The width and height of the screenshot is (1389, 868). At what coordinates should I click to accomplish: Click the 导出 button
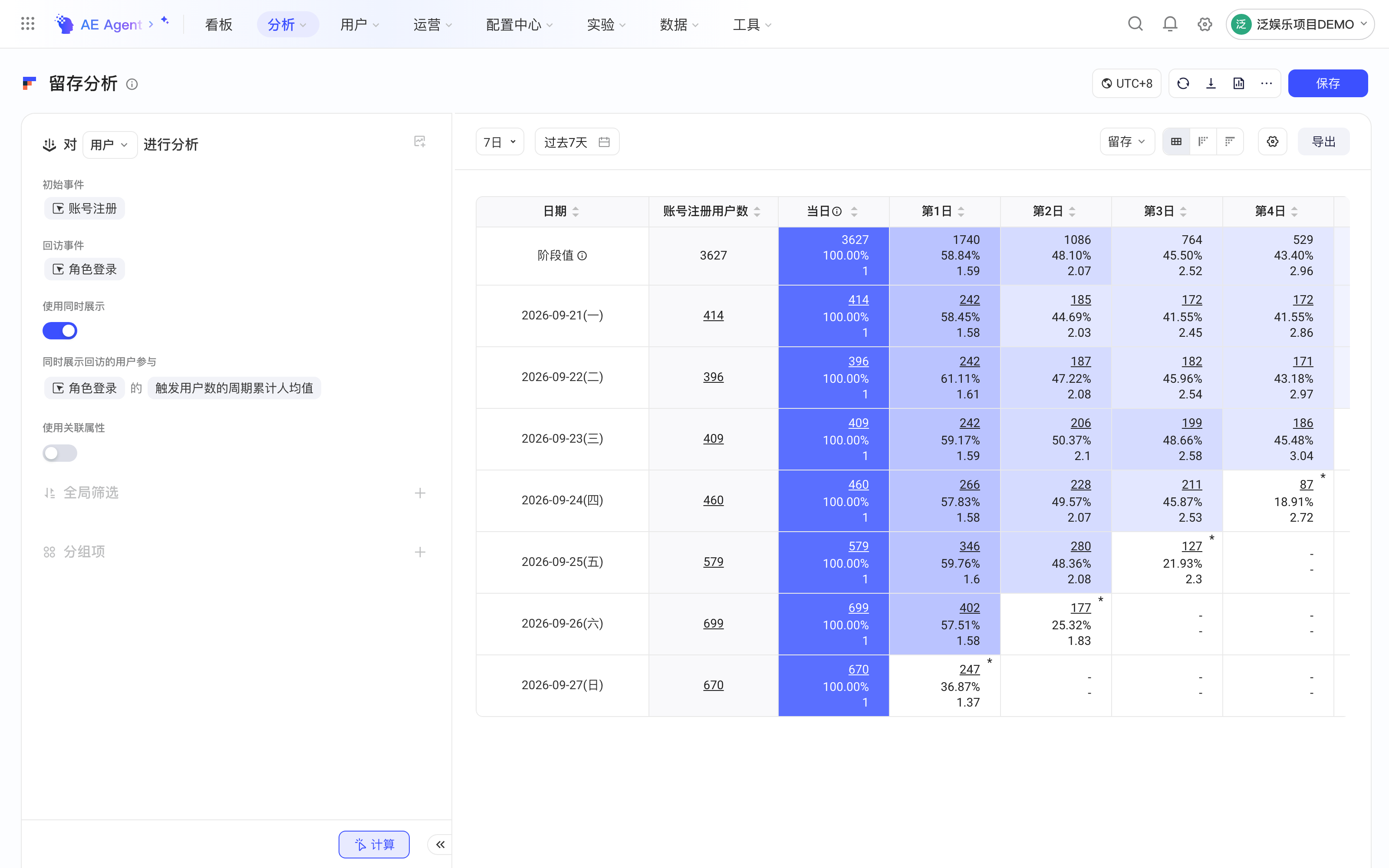1323,142
